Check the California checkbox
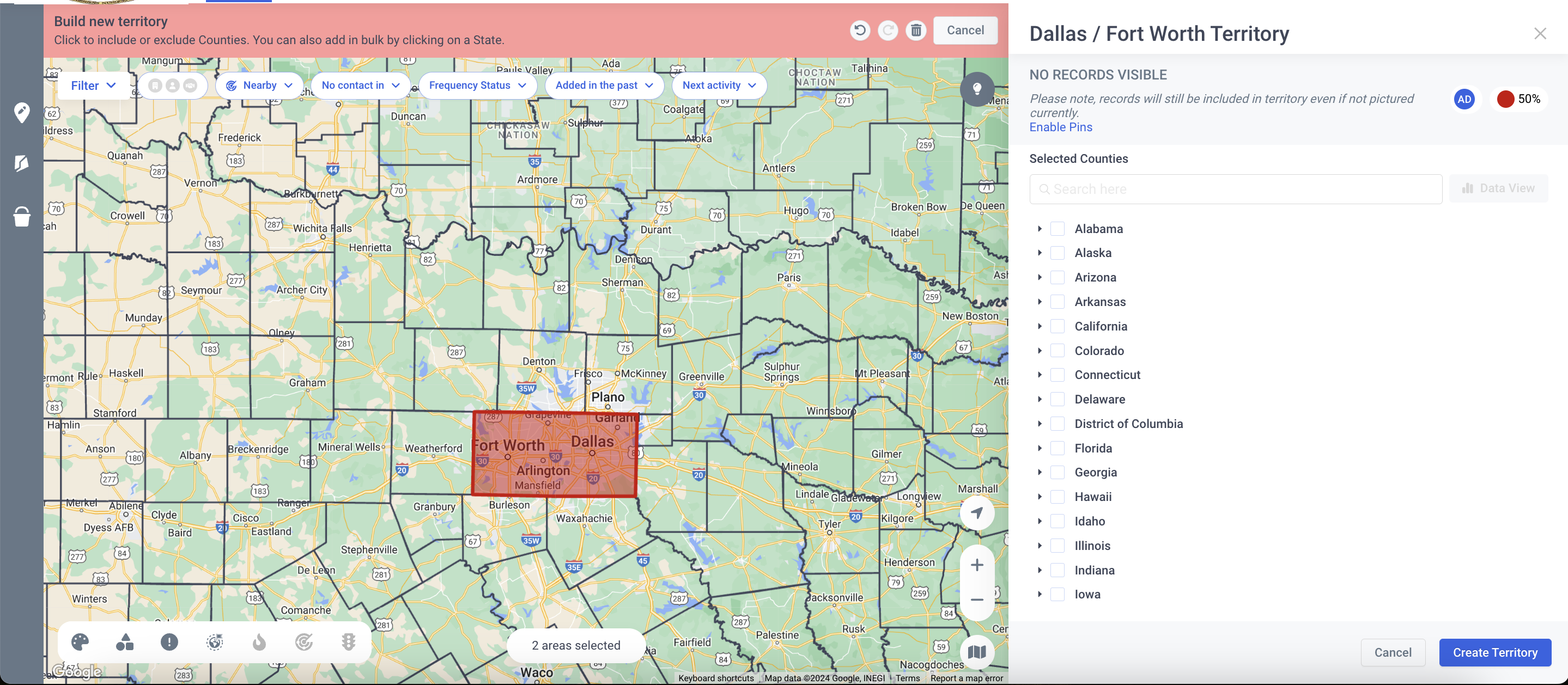 click(1058, 326)
